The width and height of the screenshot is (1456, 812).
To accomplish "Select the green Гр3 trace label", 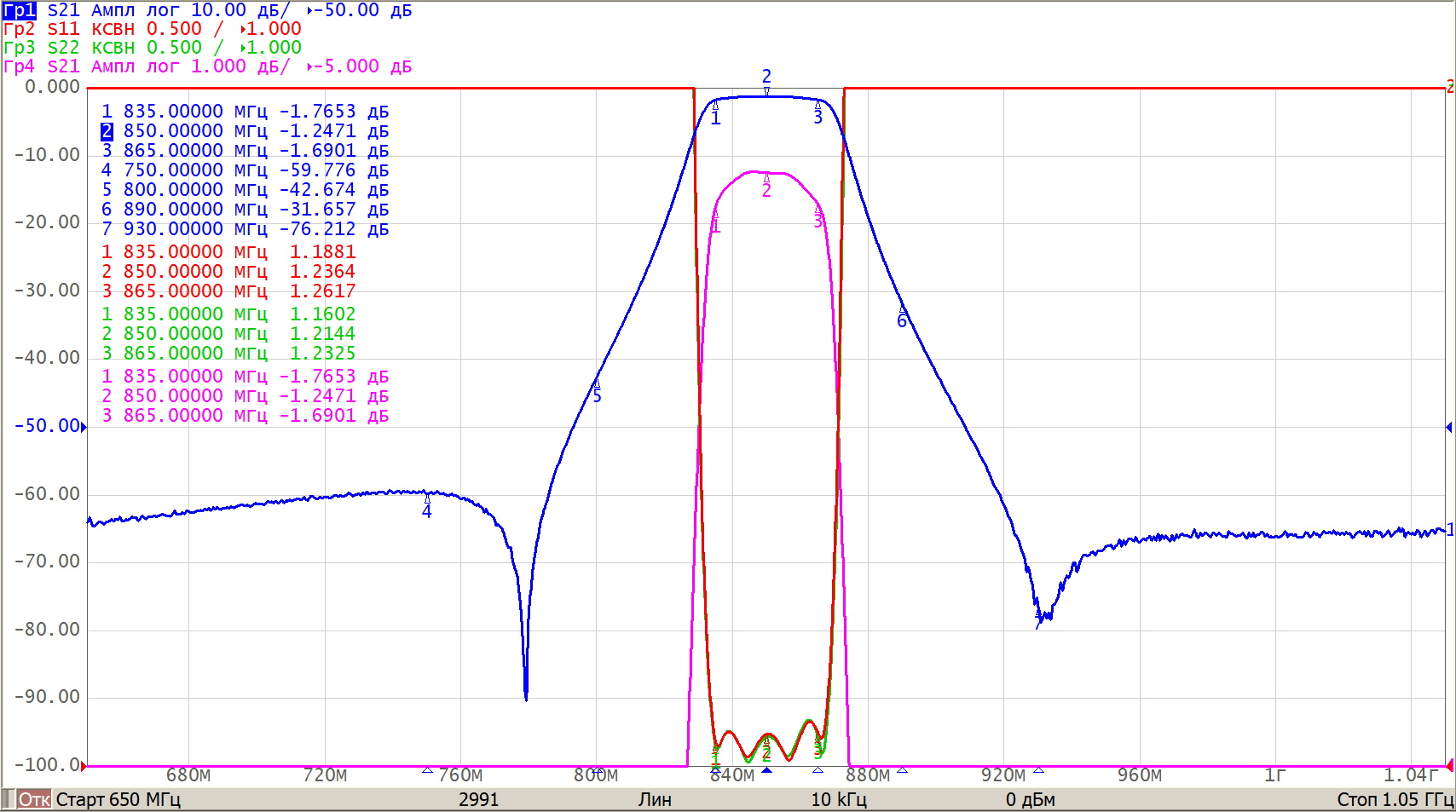I will (x=20, y=48).
